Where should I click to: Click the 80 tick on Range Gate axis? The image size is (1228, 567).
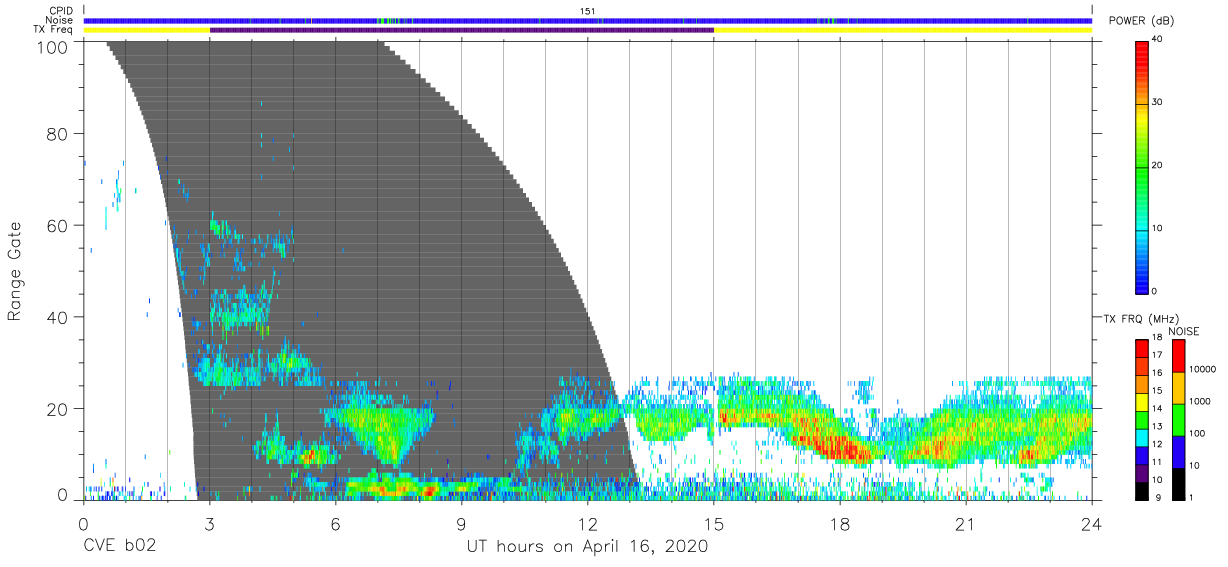[x=57, y=134]
